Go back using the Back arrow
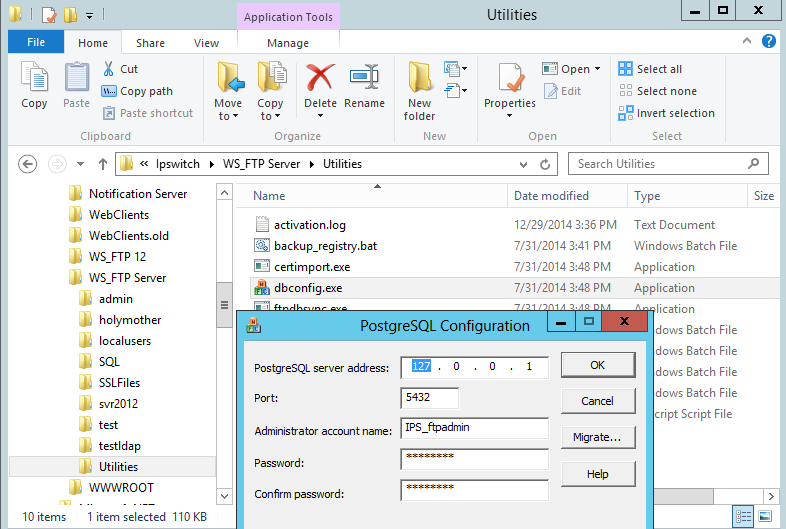Image resolution: width=786 pixels, height=529 pixels. [x=27, y=164]
